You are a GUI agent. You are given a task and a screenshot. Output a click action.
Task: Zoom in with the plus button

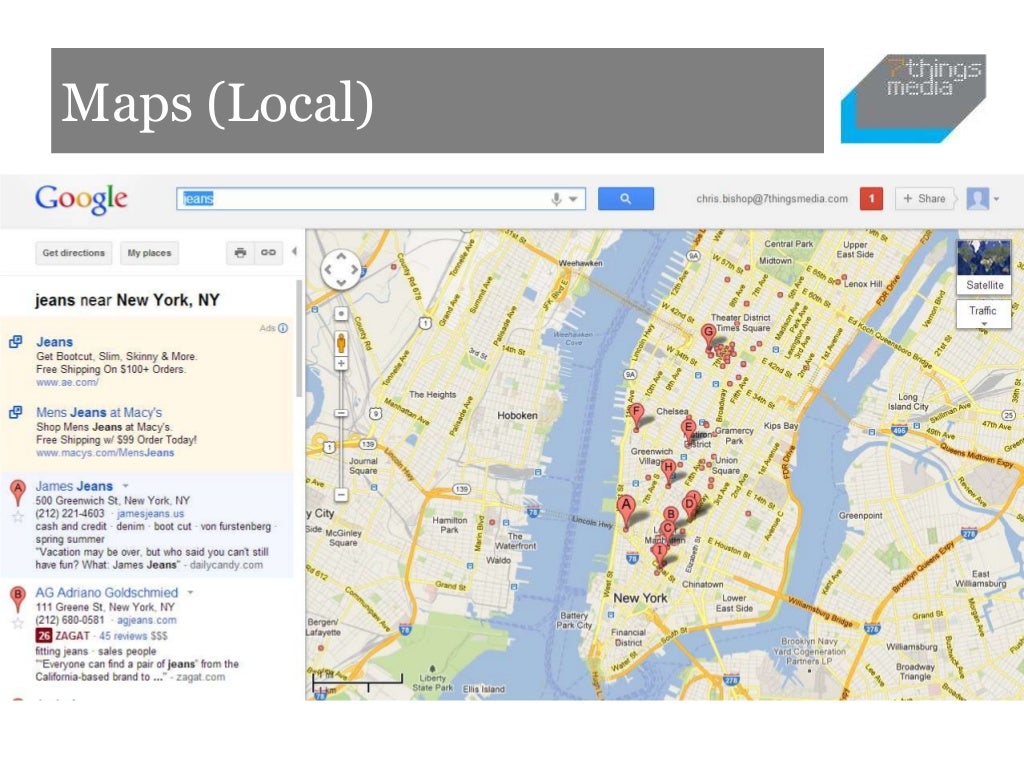341,363
